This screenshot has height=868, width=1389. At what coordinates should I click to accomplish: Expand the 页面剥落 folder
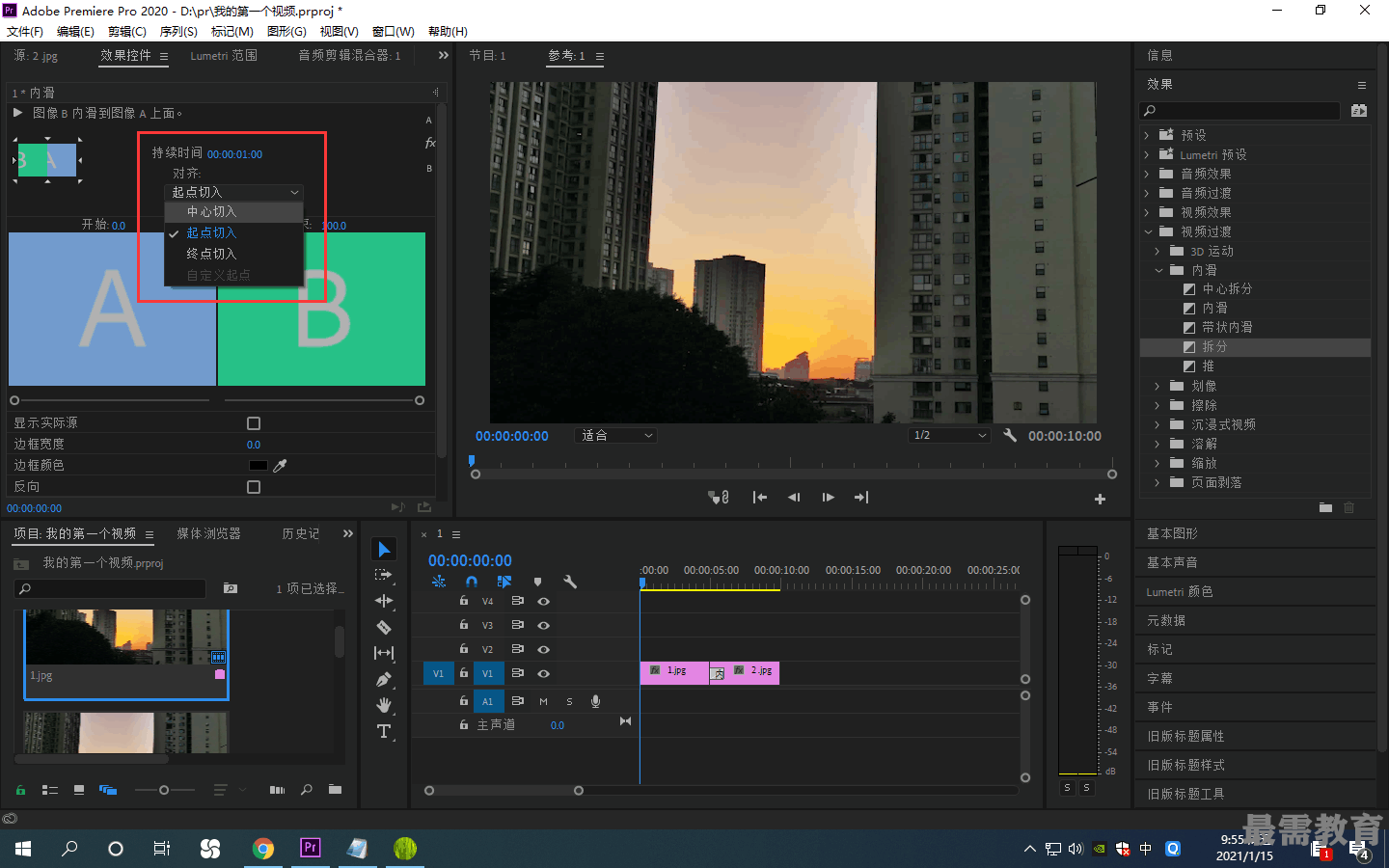(1157, 482)
